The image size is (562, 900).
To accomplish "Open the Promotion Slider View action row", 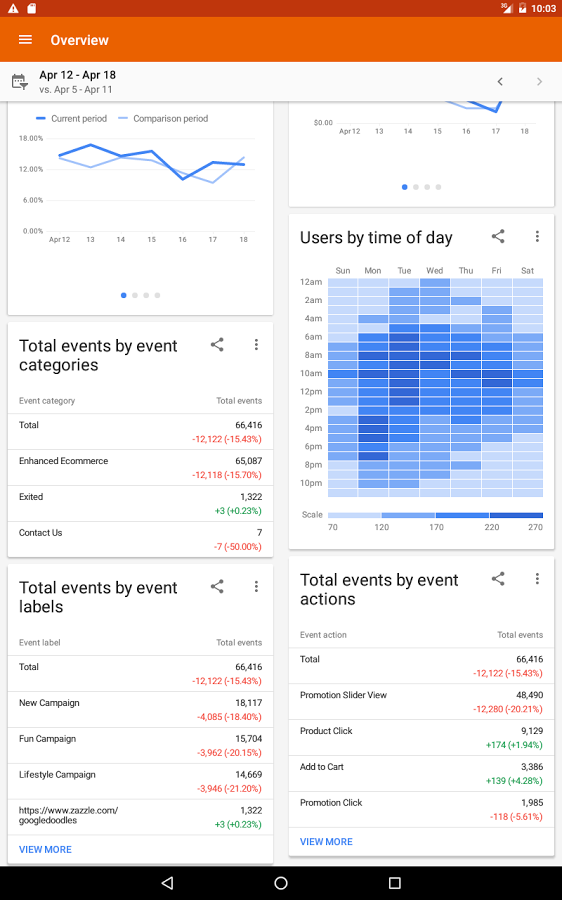I will [x=421, y=702].
